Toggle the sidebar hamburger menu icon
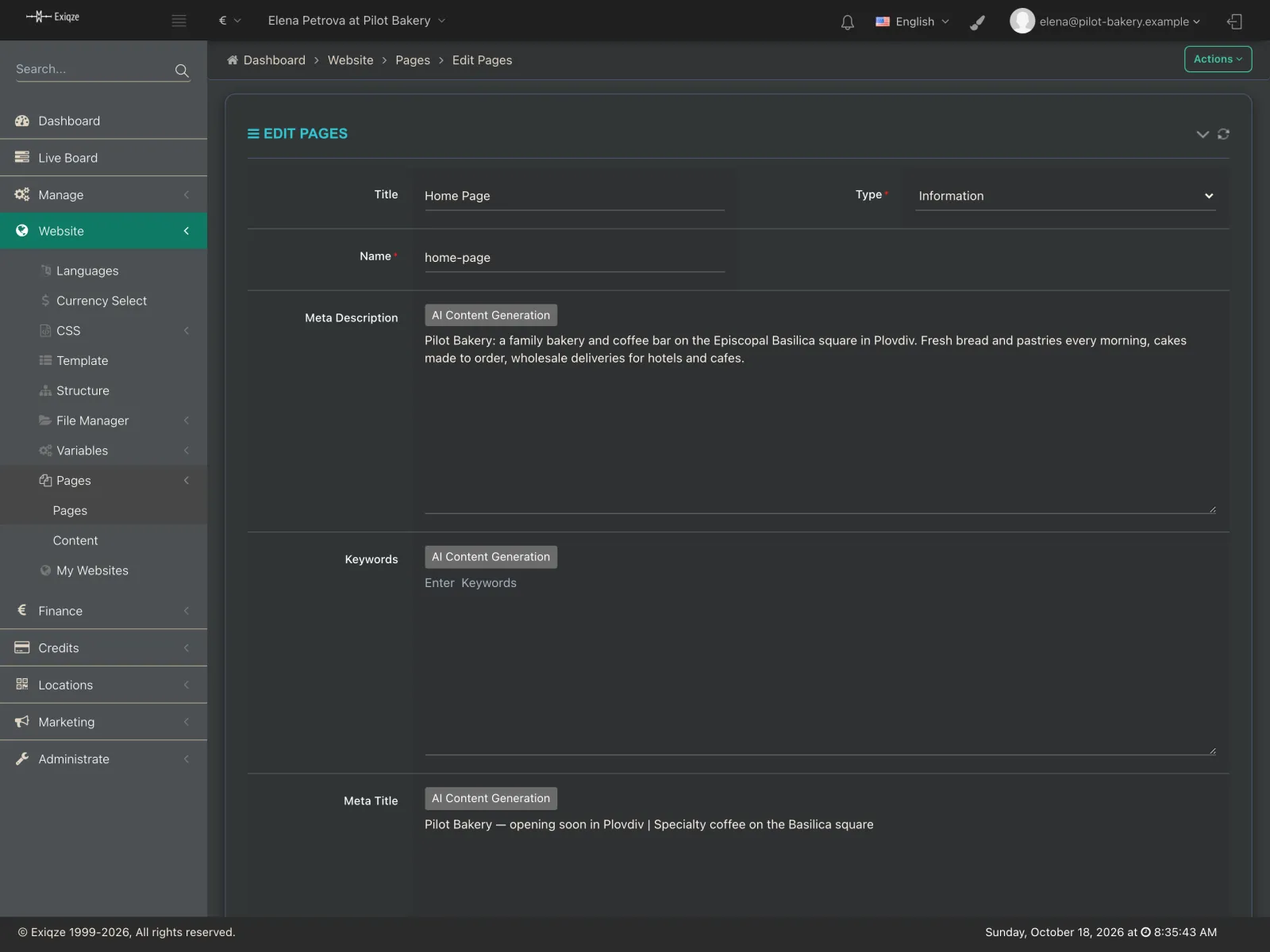 [179, 21]
